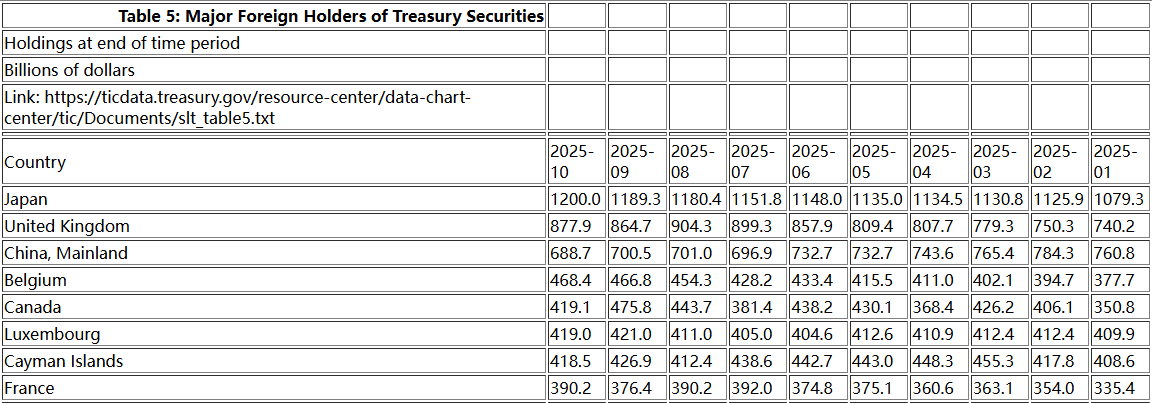Click United Kingdom's 2025-08 value 904.3
The height and width of the screenshot is (403, 1152).
click(x=697, y=226)
